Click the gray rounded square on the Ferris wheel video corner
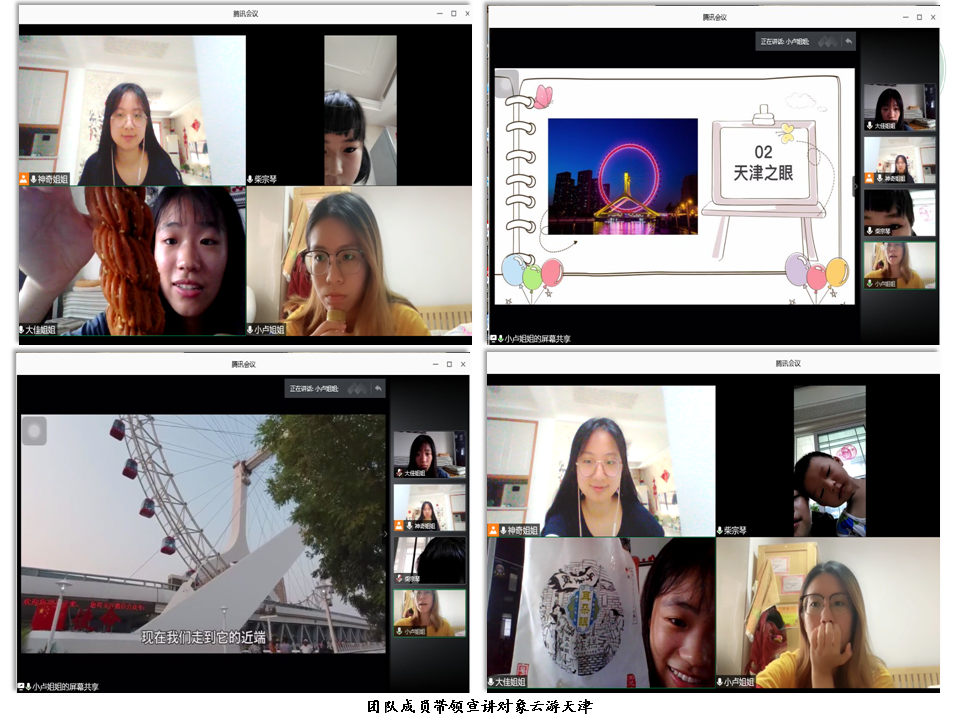The height and width of the screenshot is (720, 960). [34, 430]
